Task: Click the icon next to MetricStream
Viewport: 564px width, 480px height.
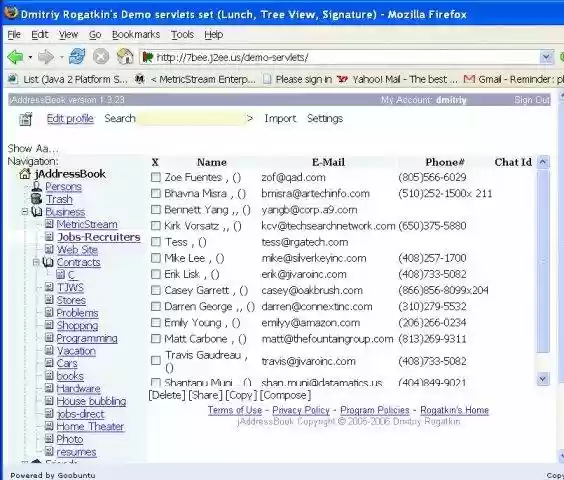Action: coord(49,224)
